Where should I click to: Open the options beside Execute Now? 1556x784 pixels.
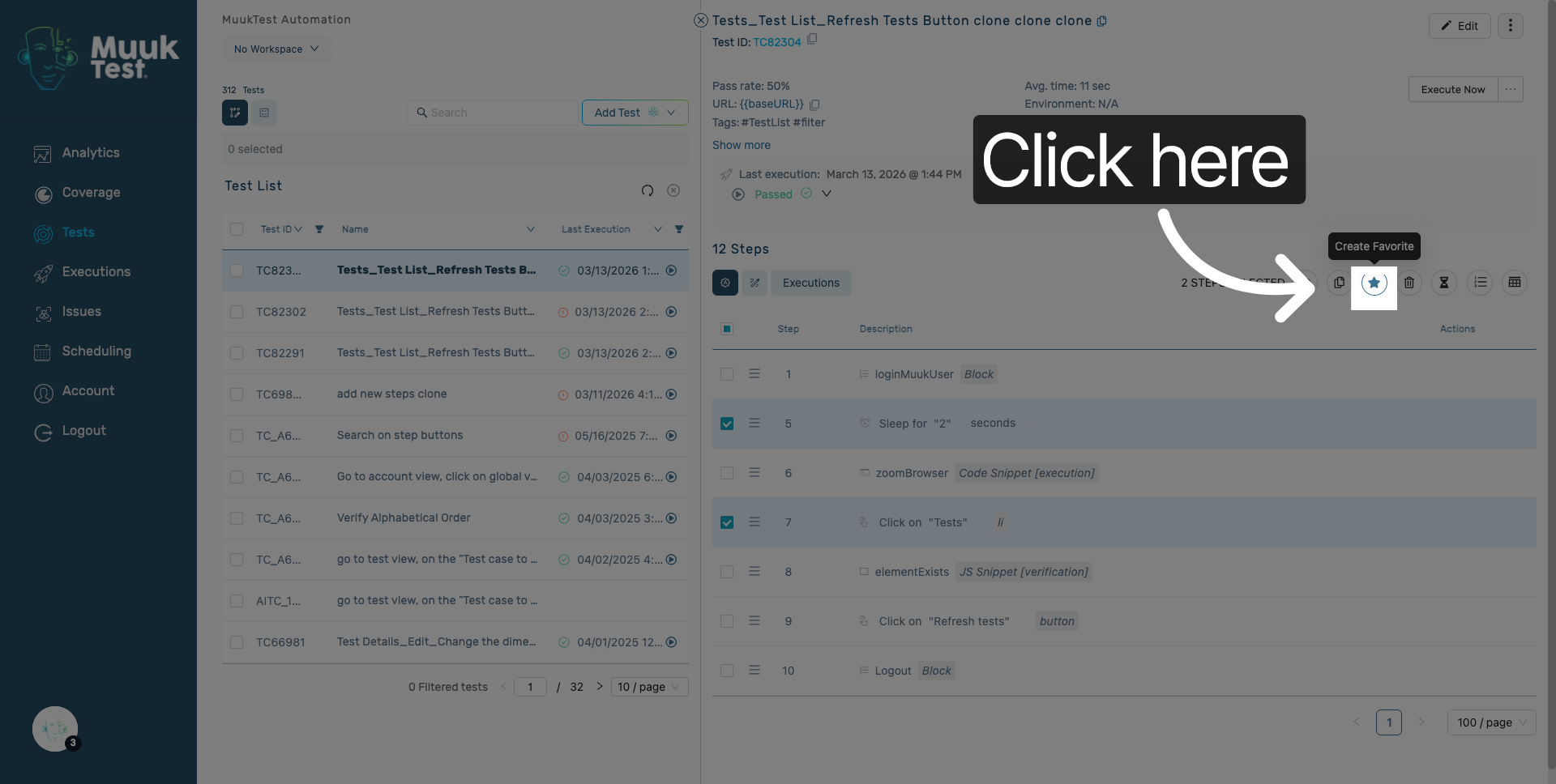click(1511, 89)
